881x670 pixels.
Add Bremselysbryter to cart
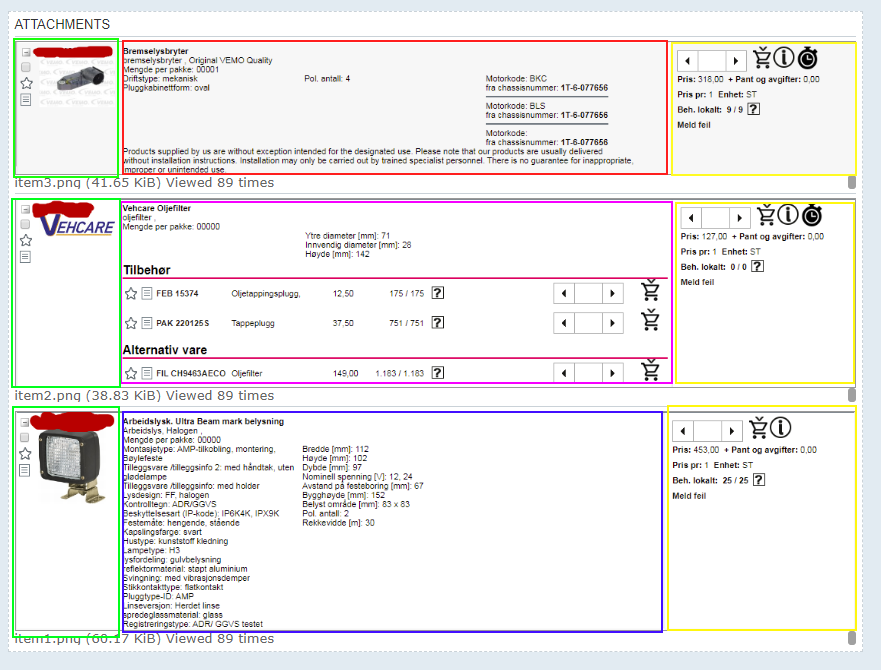(762, 59)
